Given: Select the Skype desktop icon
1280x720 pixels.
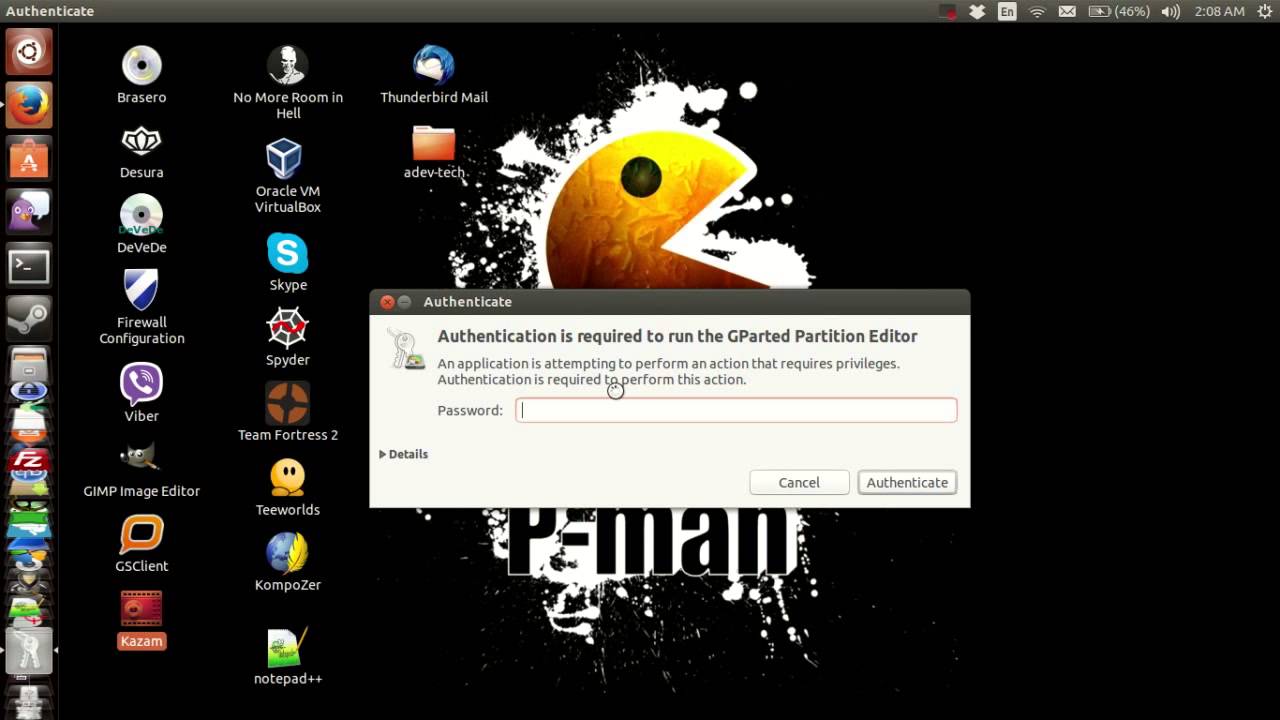Looking at the screenshot, I should coord(288,262).
